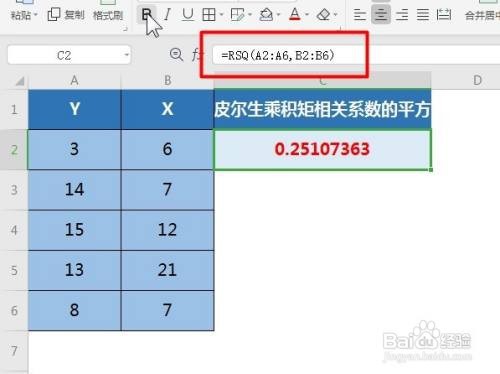Click distributed alignment icon

(x=444, y=15)
